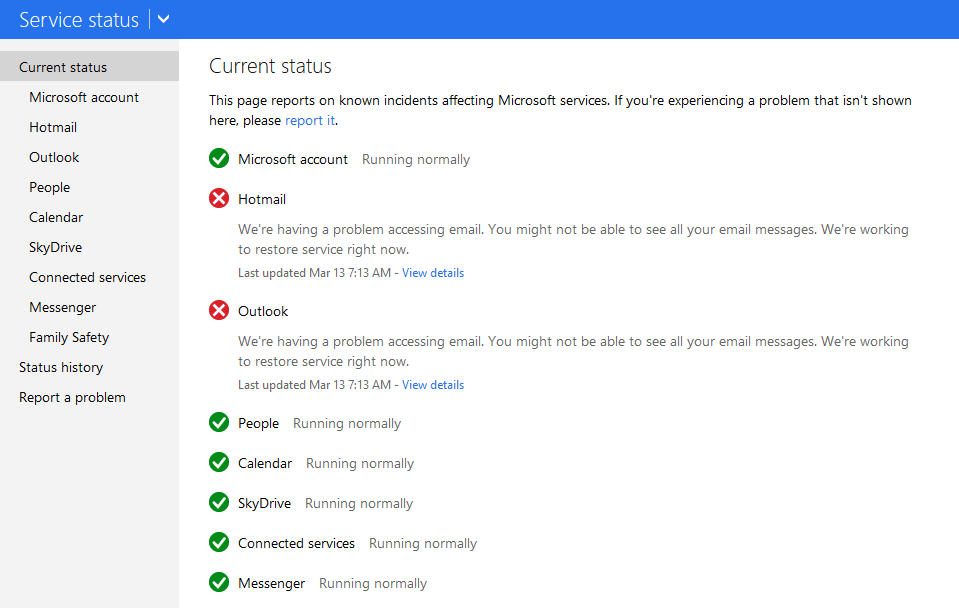Viewport: 959px width, 608px height.
Task: Open View details link under Hotmail
Action: 433,273
